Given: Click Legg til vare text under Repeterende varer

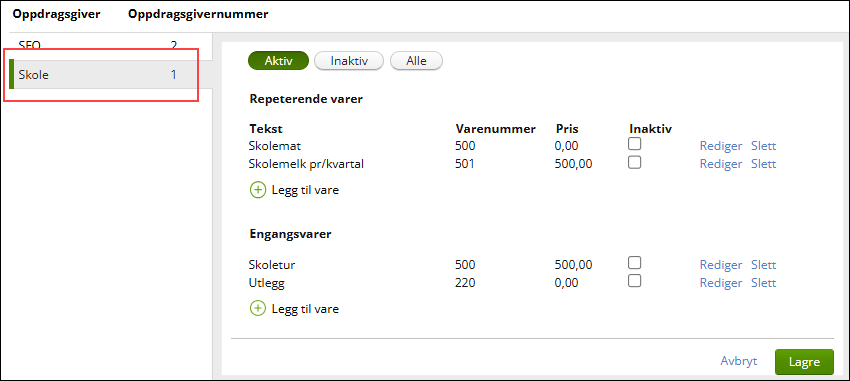Looking at the screenshot, I should (x=305, y=190).
